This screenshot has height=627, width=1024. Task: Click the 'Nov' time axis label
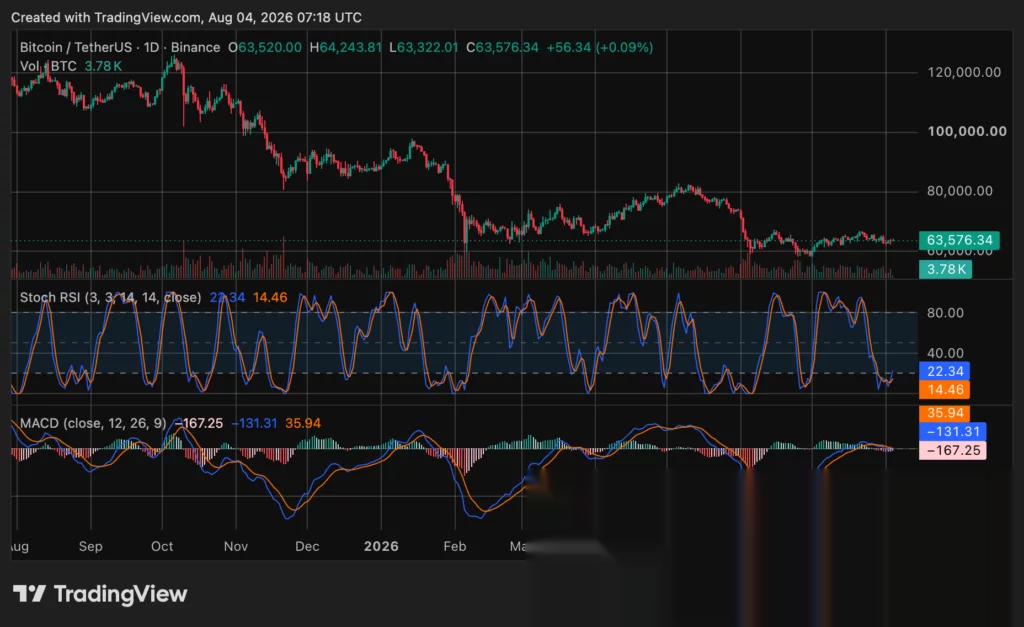coord(236,546)
